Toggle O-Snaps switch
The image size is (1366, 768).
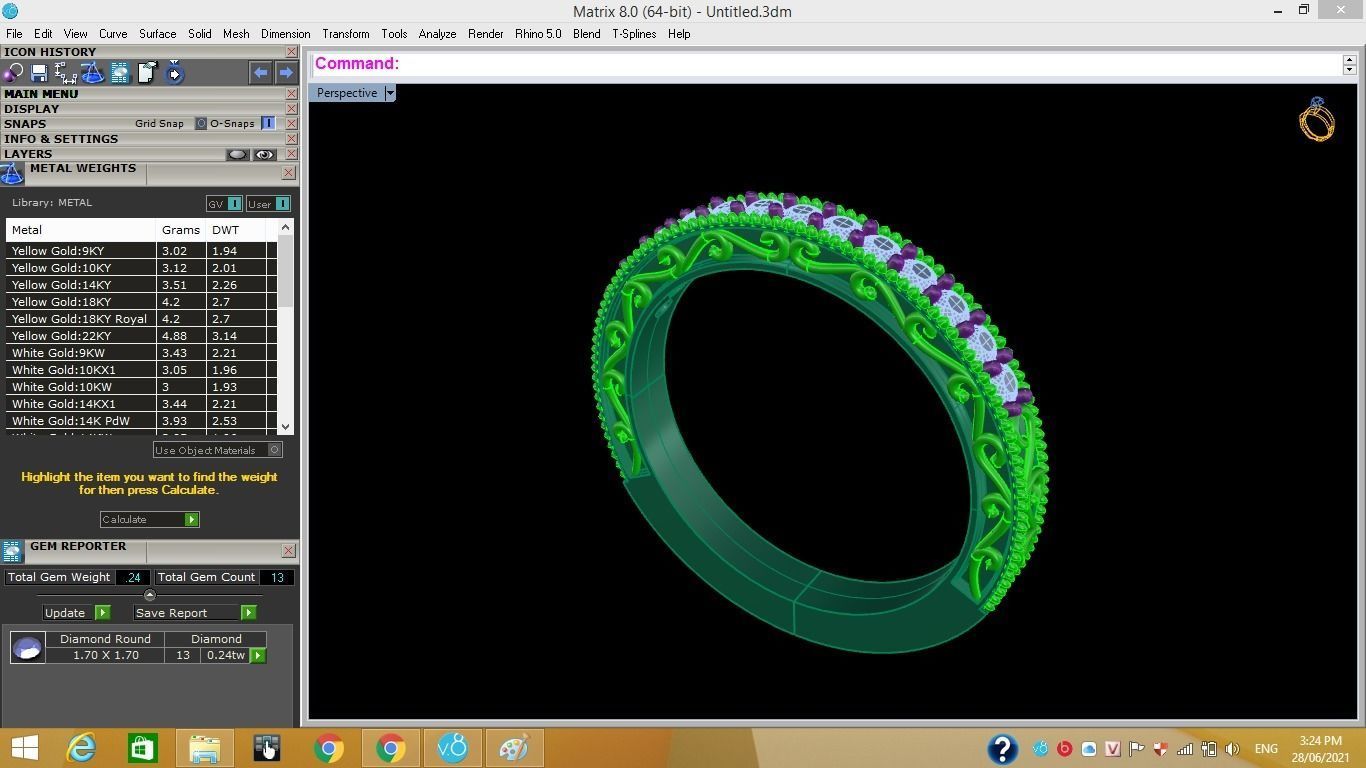click(268, 124)
